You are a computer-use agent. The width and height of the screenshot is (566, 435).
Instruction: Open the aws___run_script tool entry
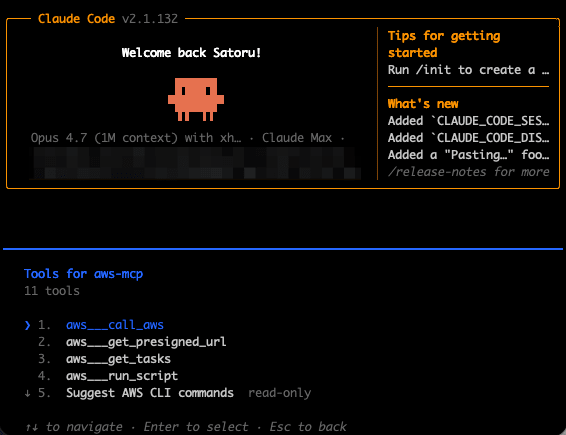click(x=122, y=376)
